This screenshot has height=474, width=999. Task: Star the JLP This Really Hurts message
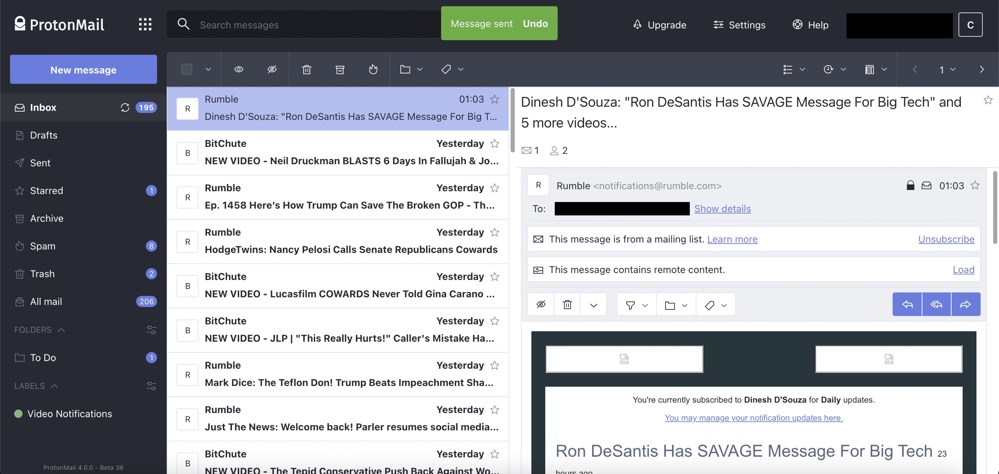pos(494,321)
